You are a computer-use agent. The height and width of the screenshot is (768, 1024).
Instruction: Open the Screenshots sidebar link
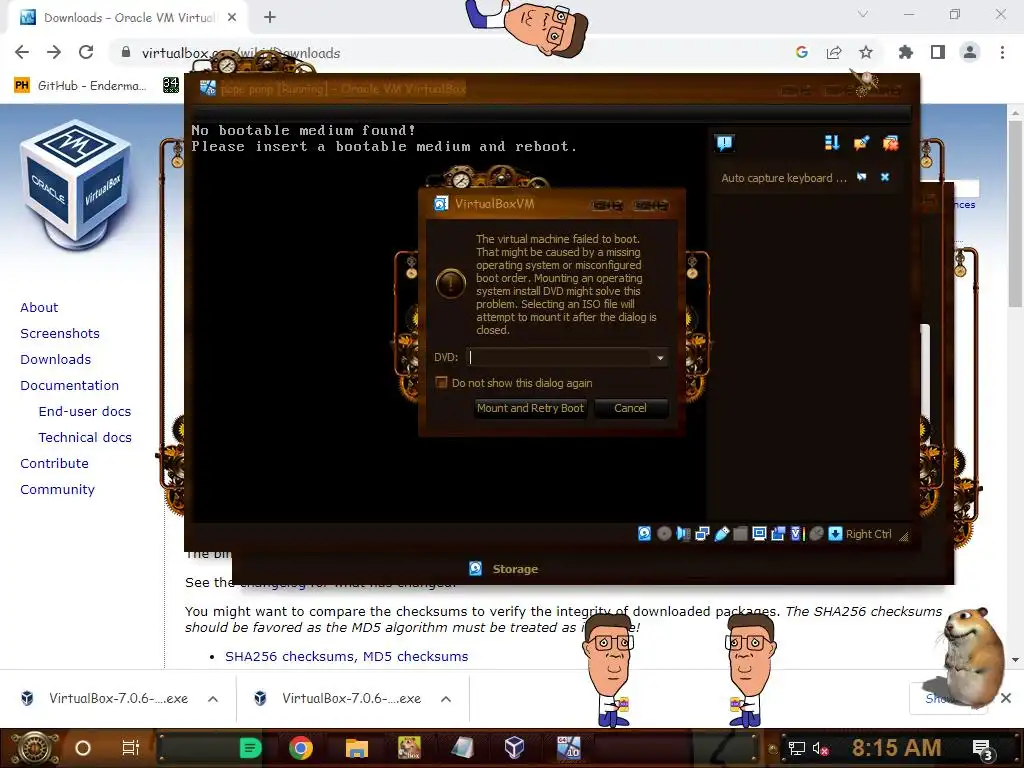(x=60, y=333)
